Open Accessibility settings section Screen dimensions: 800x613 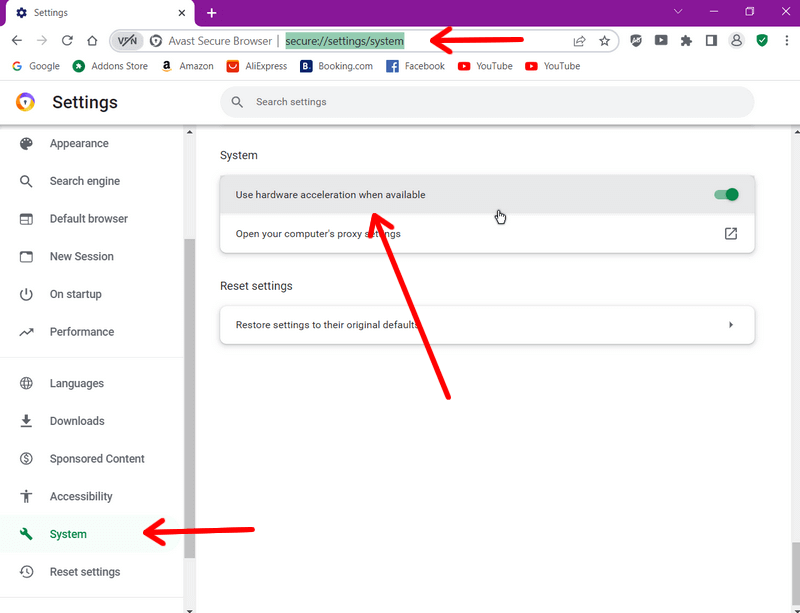click(81, 496)
